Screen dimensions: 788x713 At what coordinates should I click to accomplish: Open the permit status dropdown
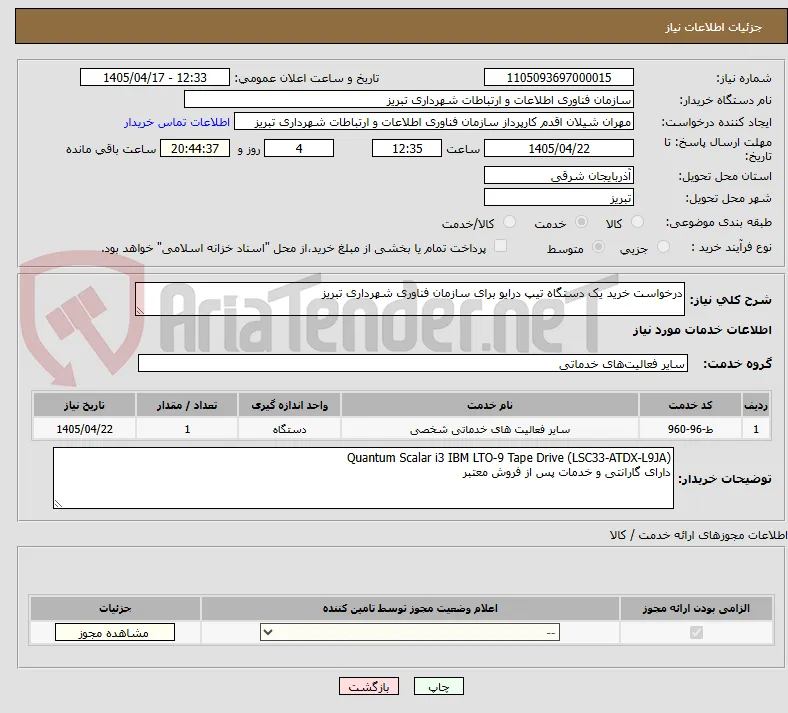click(410, 632)
